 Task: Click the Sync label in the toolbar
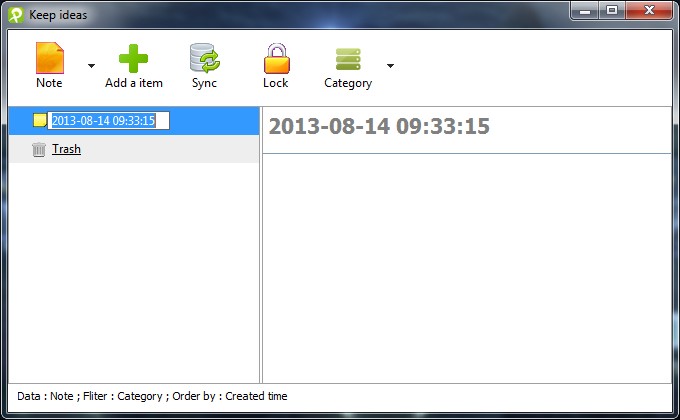(x=204, y=83)
